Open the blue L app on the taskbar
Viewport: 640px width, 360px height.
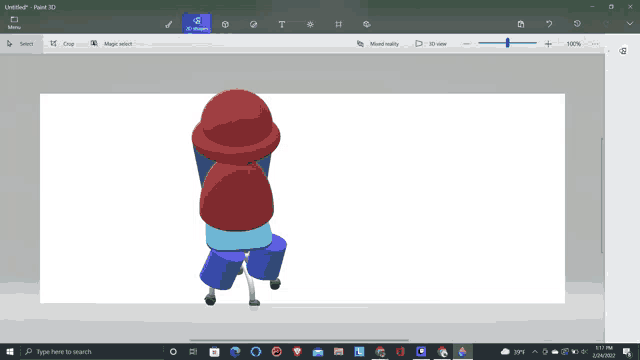(x=359, y=351)
